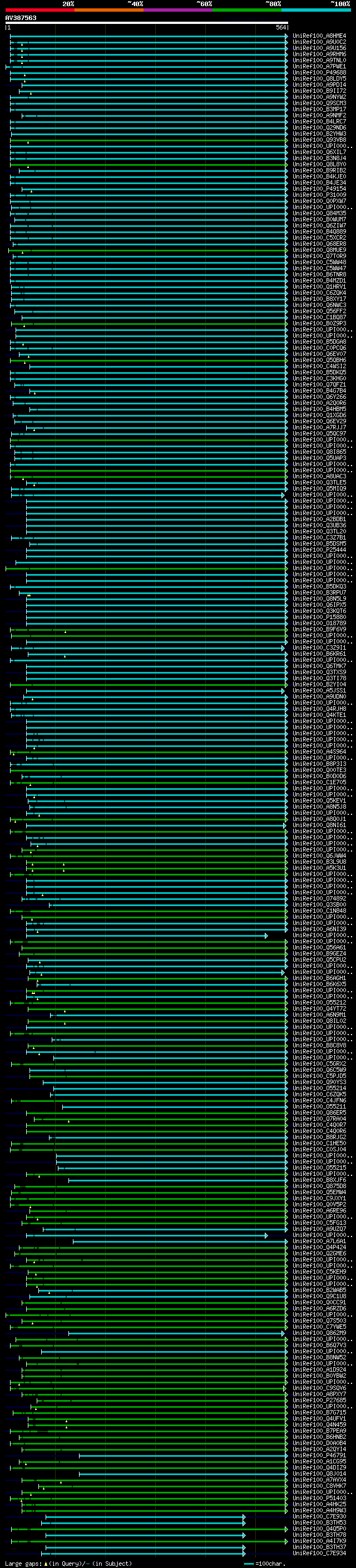
Task: Open the UniRef100_P15880 hit label
Action: (x=319, y=617)
